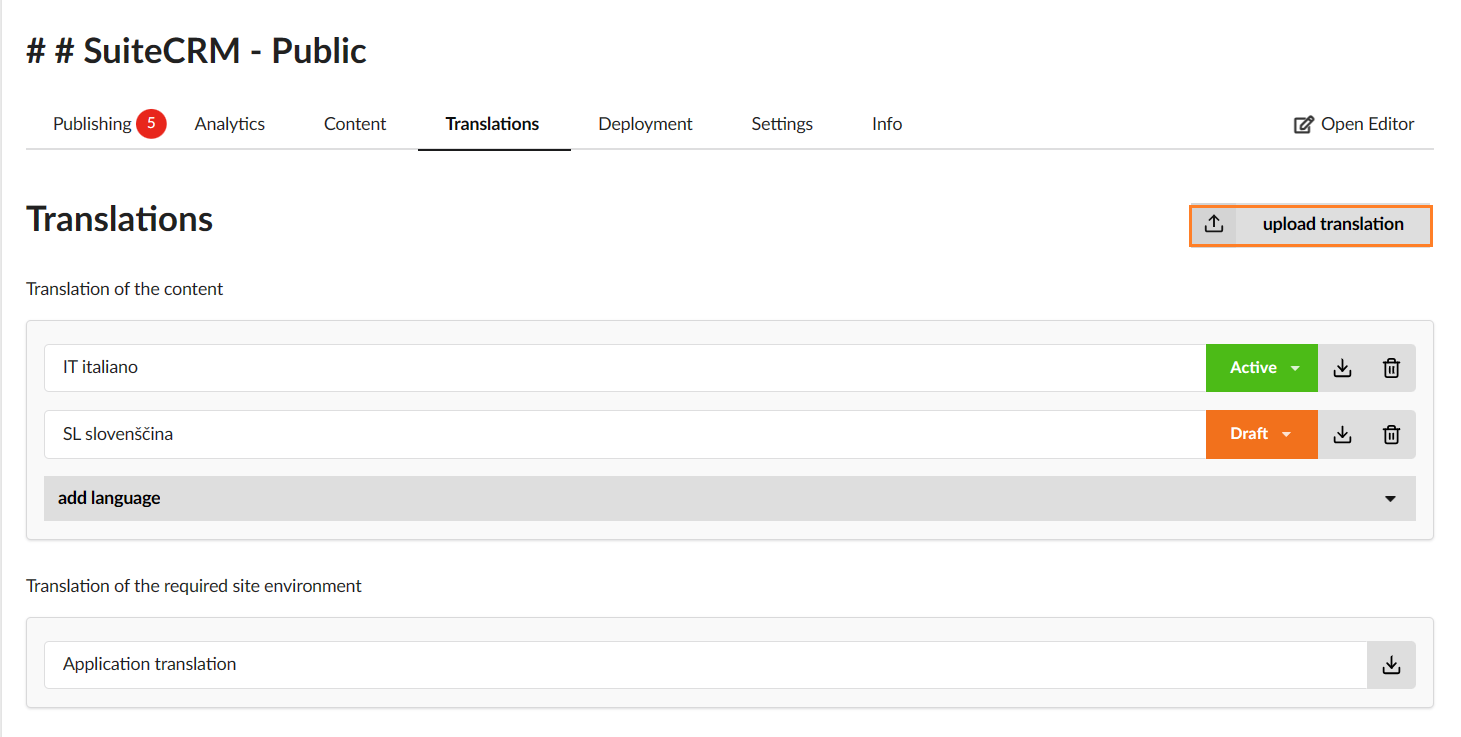This screenshot has height=737, width=1461.
Task: Click the SuiteCRM - Public page title
Action: click(x=196, y=50)
